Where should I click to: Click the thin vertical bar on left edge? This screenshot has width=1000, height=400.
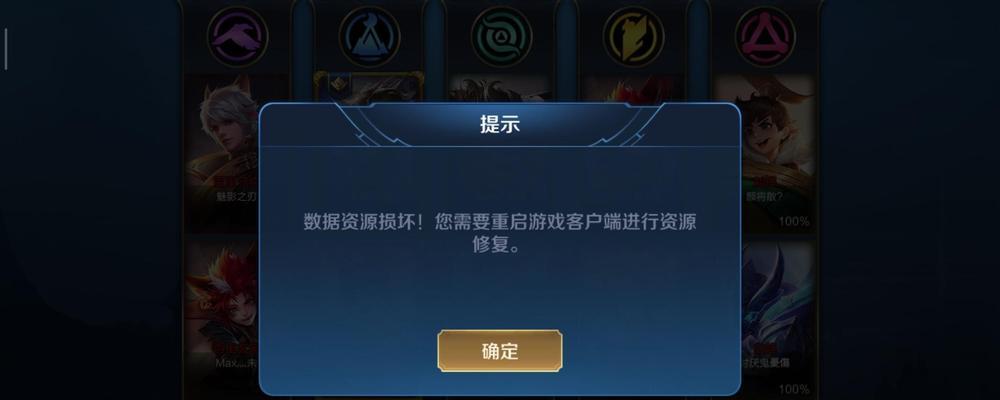click(6, 49)
